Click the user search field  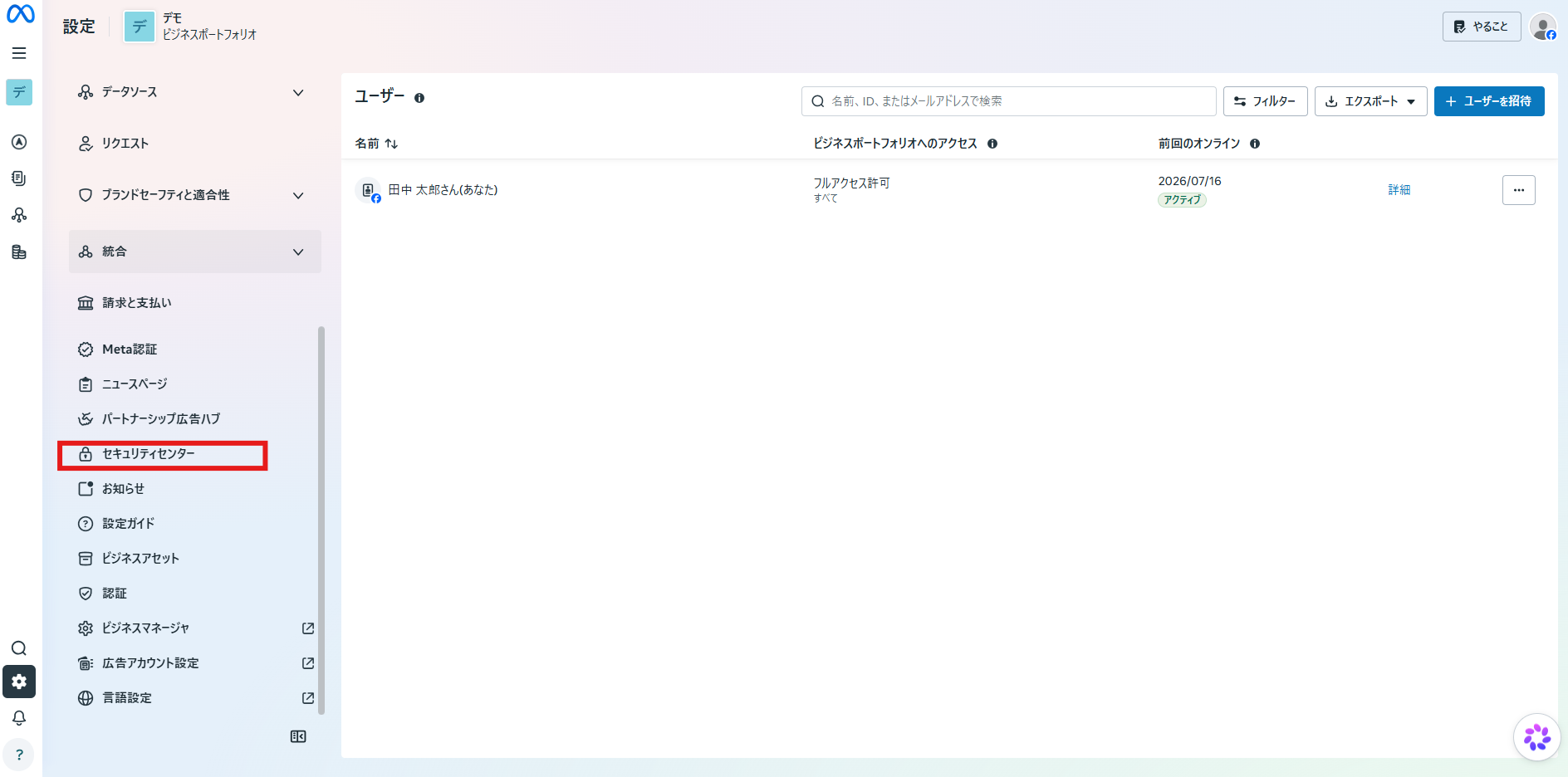pyautogui.click(x=1009, y=101)
